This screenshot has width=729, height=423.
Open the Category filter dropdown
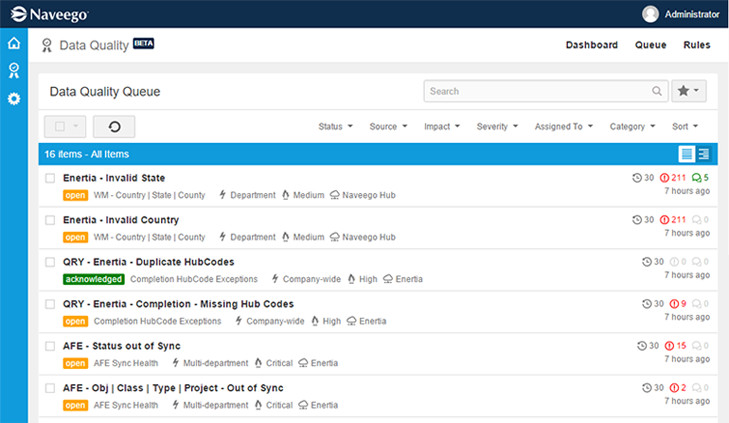632,126
